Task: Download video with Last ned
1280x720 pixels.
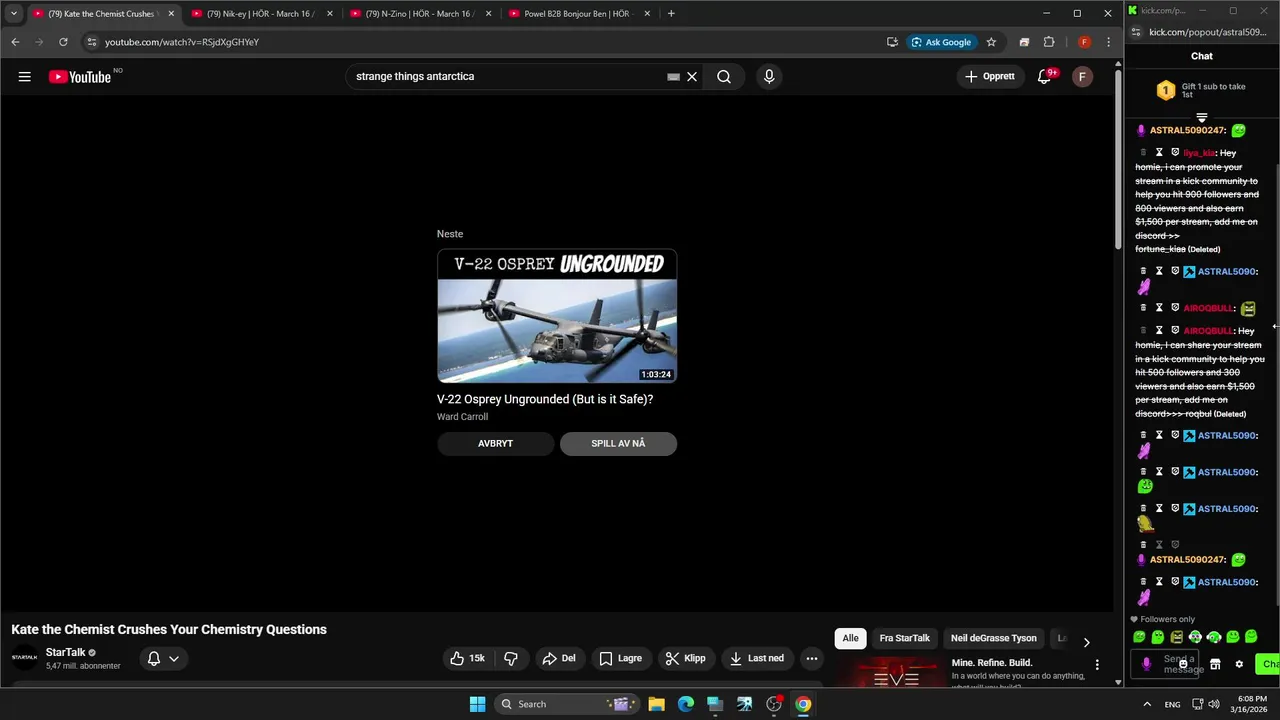Action: (757, 658)
